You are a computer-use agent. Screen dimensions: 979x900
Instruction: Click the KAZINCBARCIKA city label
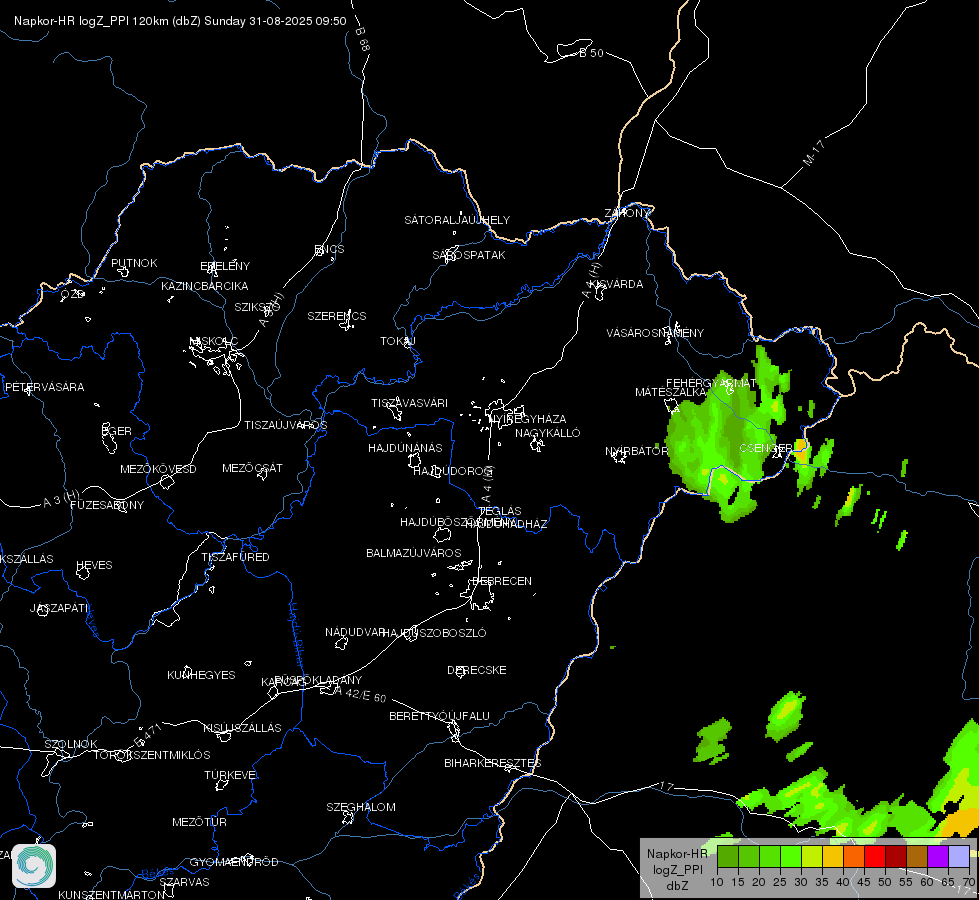click(205, 285)
